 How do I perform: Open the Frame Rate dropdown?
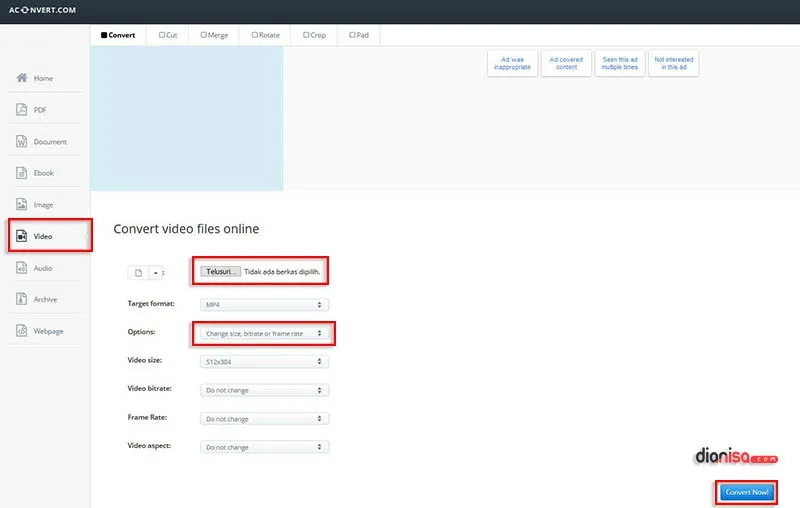tap(264, 419)
